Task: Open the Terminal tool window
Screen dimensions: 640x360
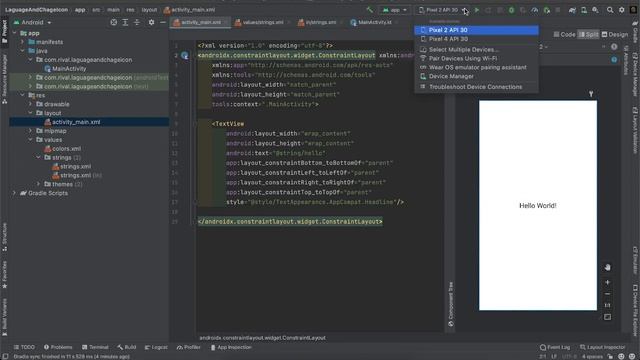Action: click(x=95, y=347)
